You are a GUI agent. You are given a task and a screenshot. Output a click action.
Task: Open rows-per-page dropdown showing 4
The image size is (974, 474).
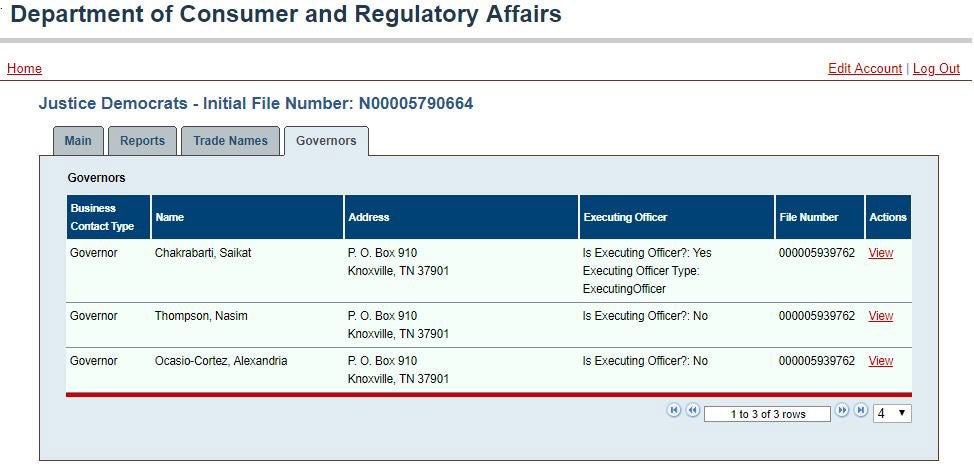(x=892, y=413)
